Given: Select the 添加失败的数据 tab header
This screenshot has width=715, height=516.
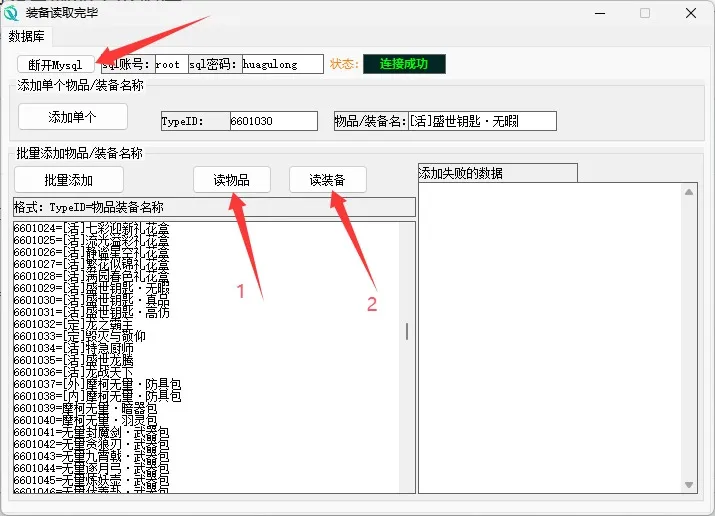Looking at the screenshot, I should click(x=497, y=173).
